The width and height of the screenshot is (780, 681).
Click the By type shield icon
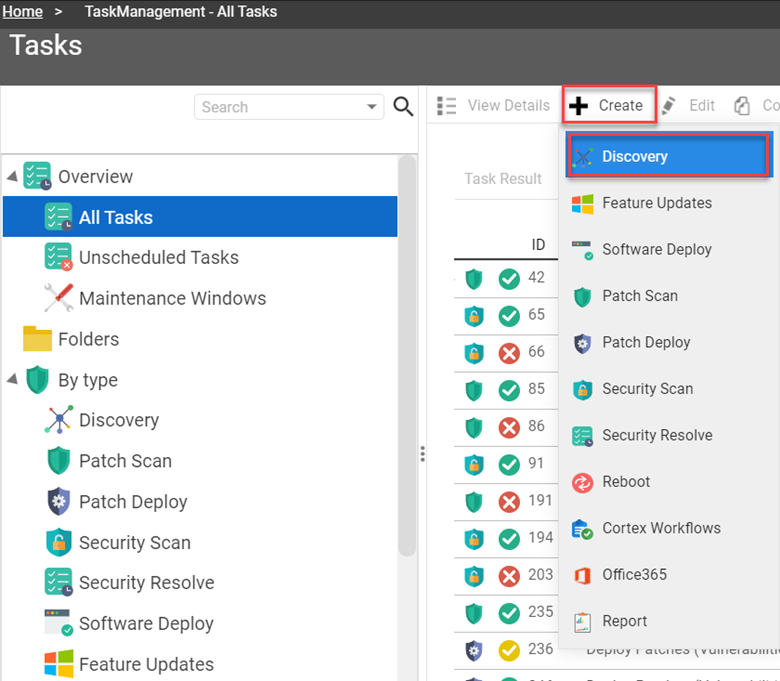(37, 380)
